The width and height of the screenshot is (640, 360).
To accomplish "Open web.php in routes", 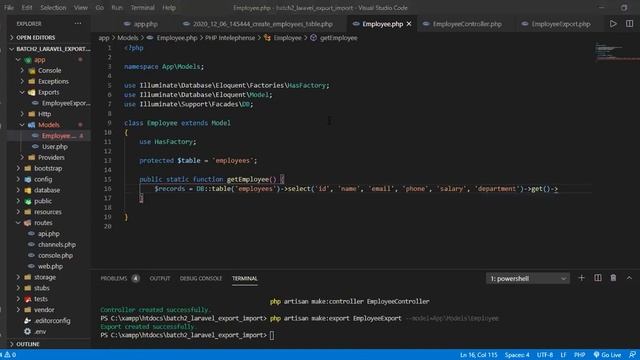I will coord(50,266).
